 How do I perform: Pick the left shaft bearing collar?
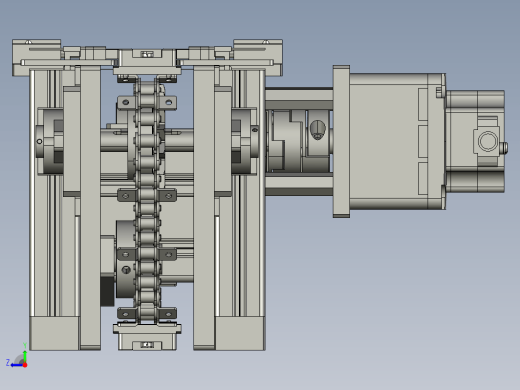50,141
